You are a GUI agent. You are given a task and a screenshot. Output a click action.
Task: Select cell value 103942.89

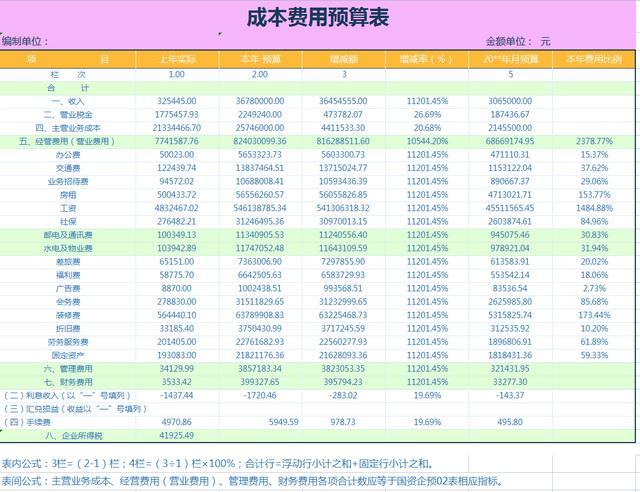[177, 249]
